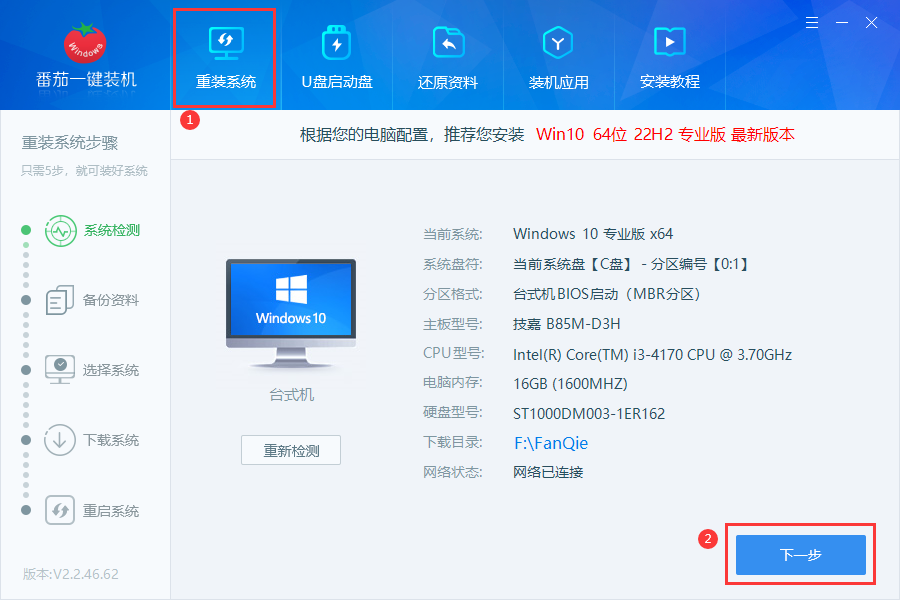Minimize the 番茄一键装机 window
Viewport: 900px width, 600px height.
[842, 22]
